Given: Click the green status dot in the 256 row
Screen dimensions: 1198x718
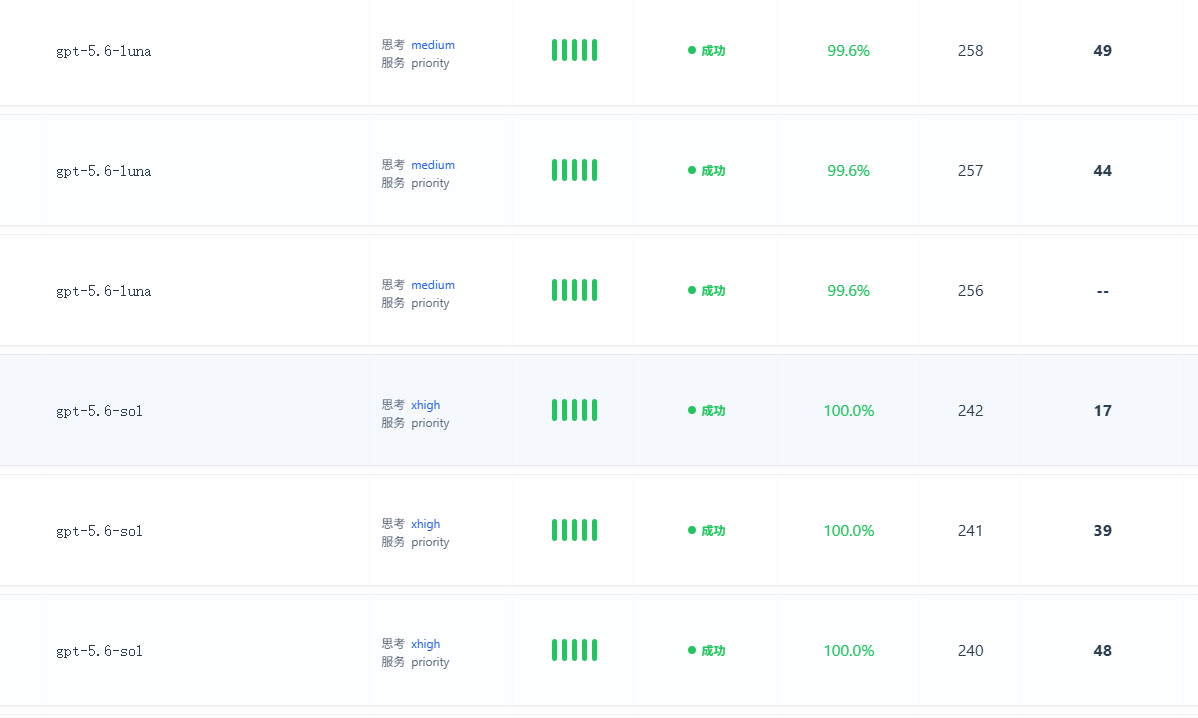Looking at the screenshot, I should pyautogui.click(x=691, y=290).
